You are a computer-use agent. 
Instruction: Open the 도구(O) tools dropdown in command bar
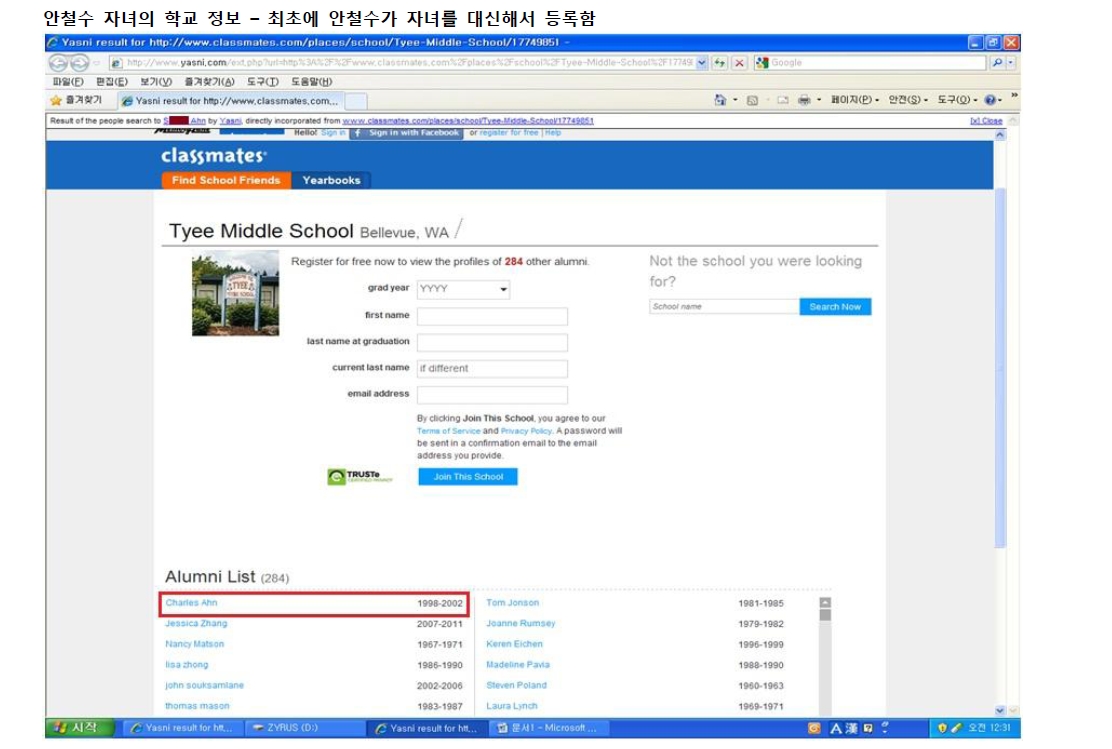pos(957,100)
